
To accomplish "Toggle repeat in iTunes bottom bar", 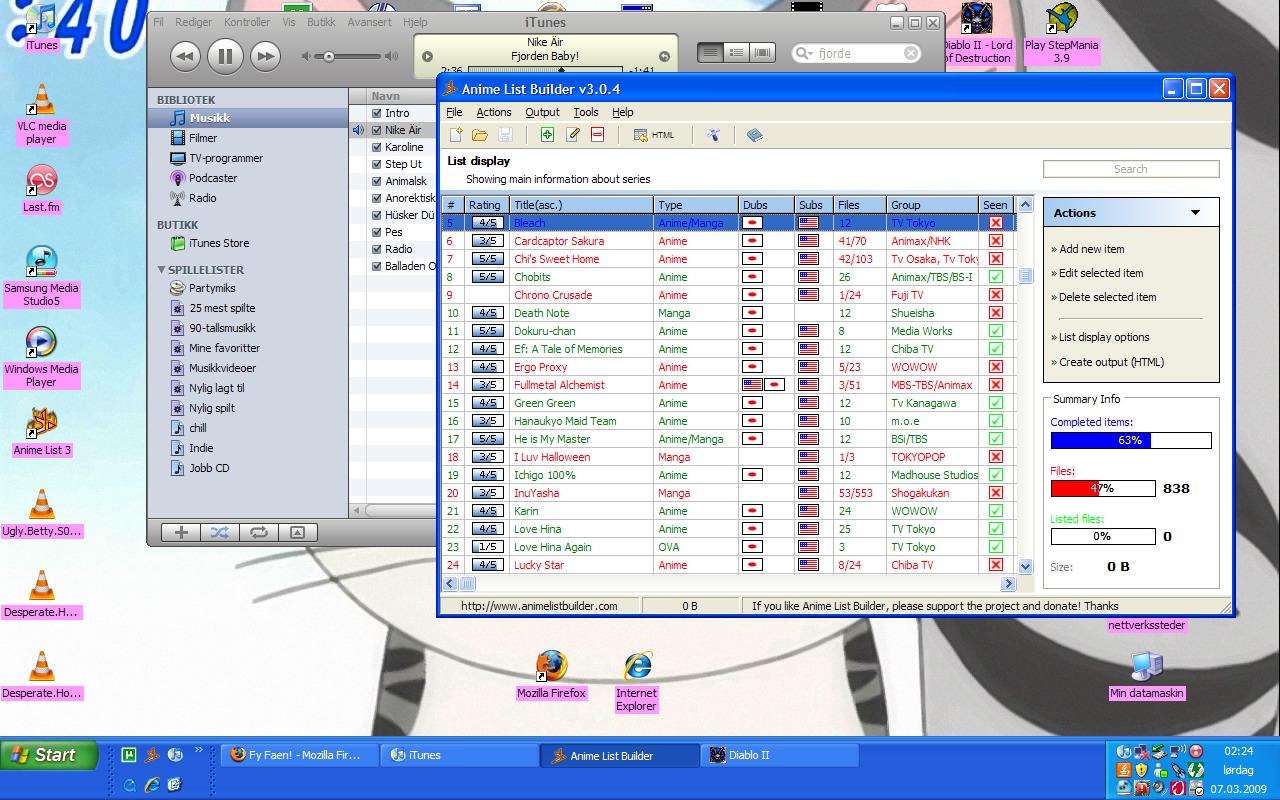I will click(x=258, y=532).
